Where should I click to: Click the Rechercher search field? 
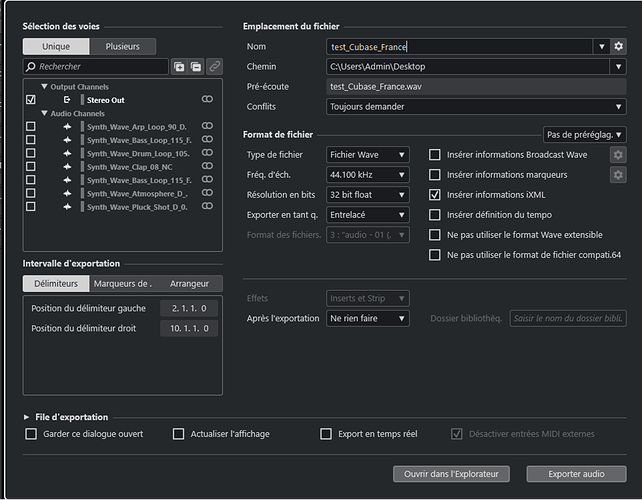click(x=96, y=66)
